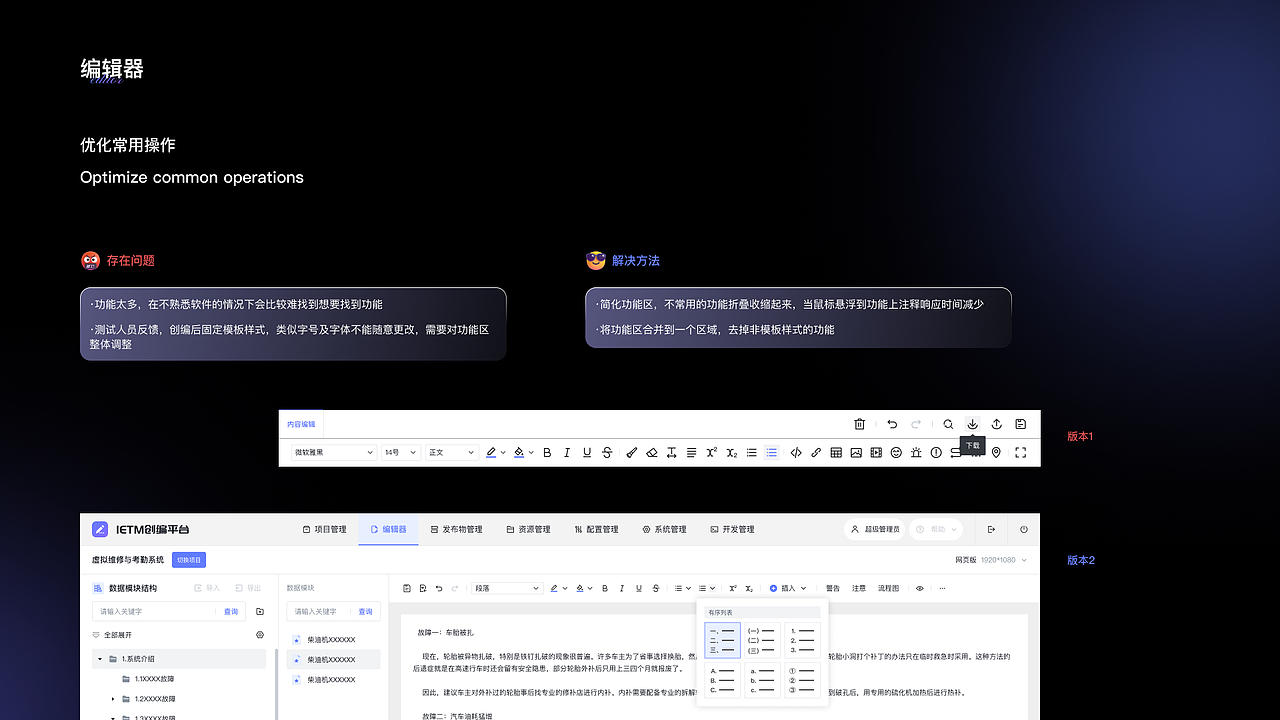Open the text highlight color swatch

490,452
